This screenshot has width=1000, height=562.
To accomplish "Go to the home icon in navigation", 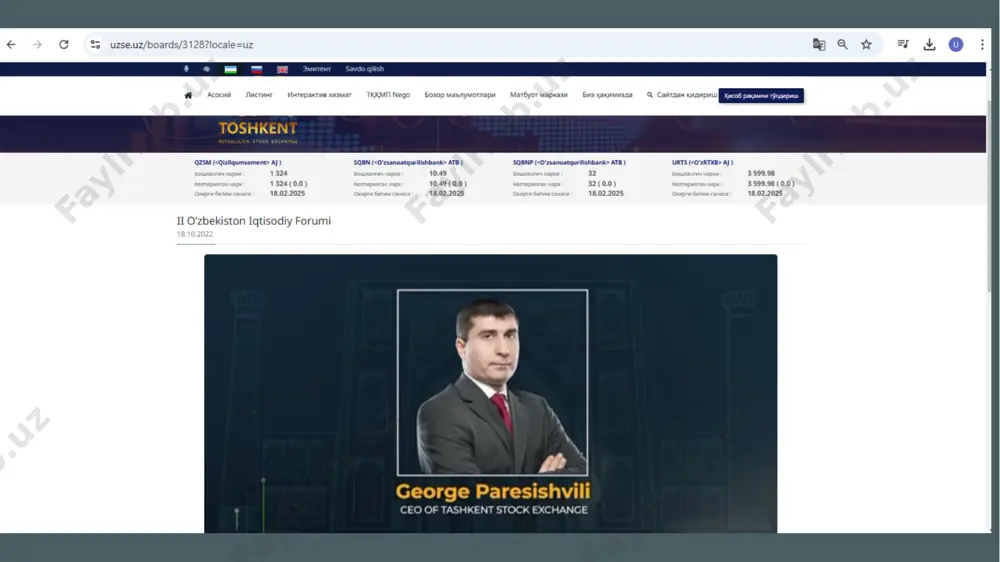I will click(x=188, y=95).
